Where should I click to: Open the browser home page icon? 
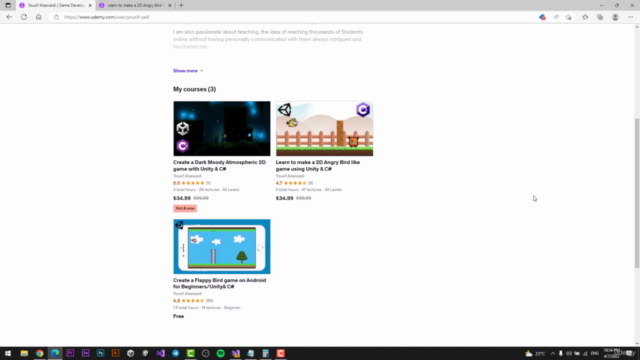pos(38,17)
